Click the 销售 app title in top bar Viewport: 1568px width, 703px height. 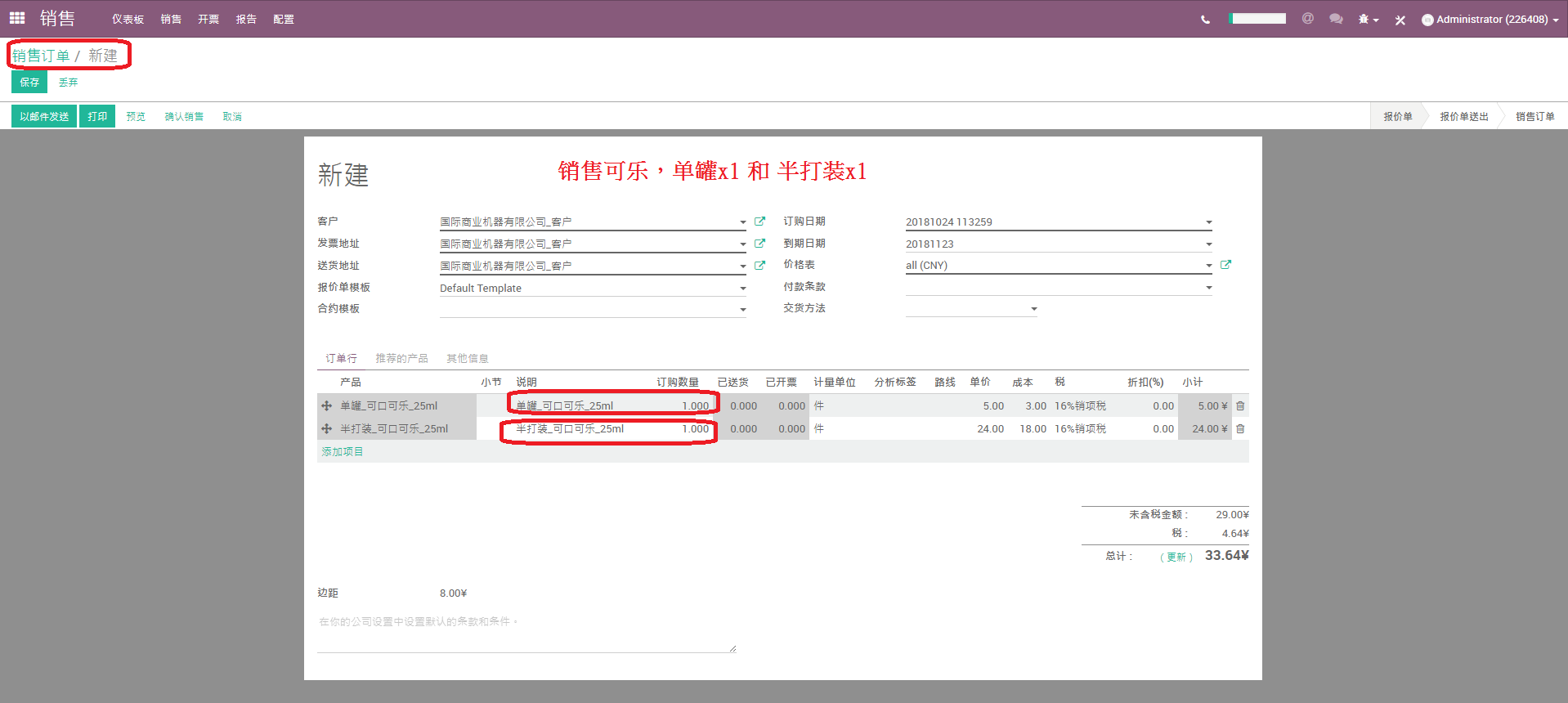click(57, 18)
